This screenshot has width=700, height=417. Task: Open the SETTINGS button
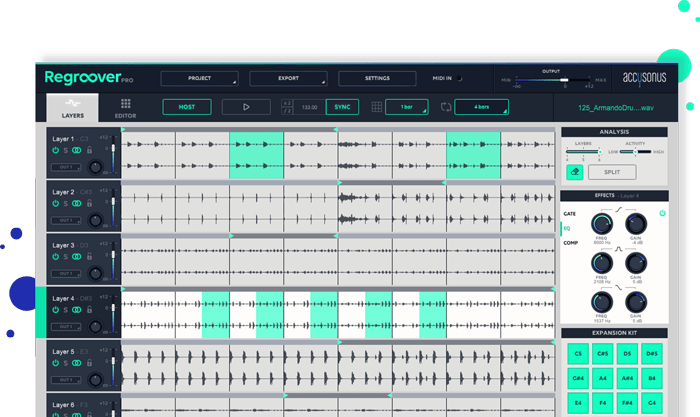pos(377,78)
